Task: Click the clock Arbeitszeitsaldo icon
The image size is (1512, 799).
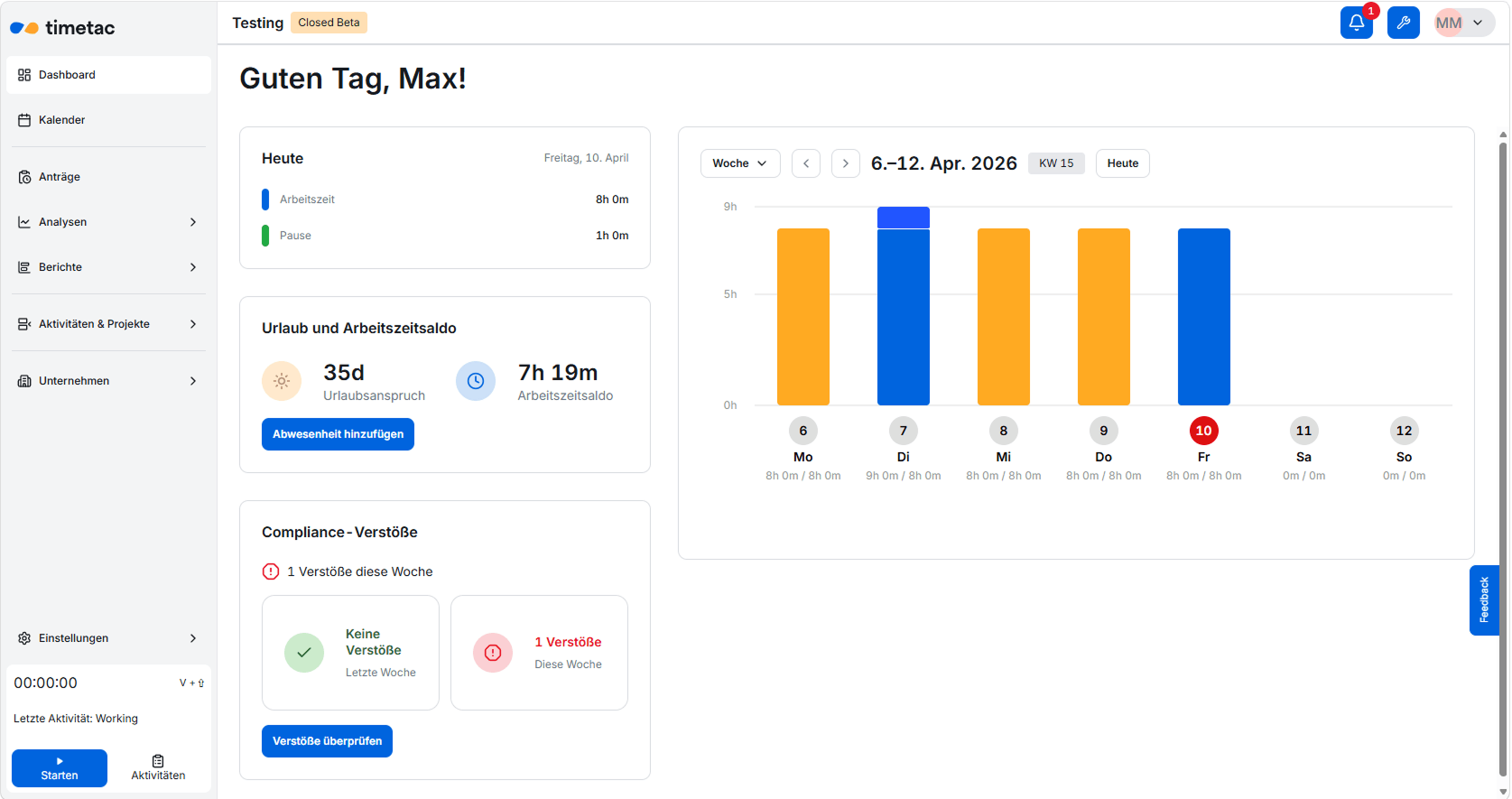Action: click(476, 381)
